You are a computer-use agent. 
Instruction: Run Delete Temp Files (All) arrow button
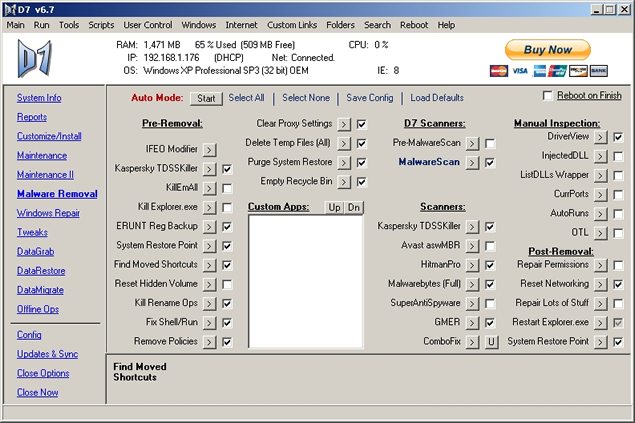coord(344,143)
